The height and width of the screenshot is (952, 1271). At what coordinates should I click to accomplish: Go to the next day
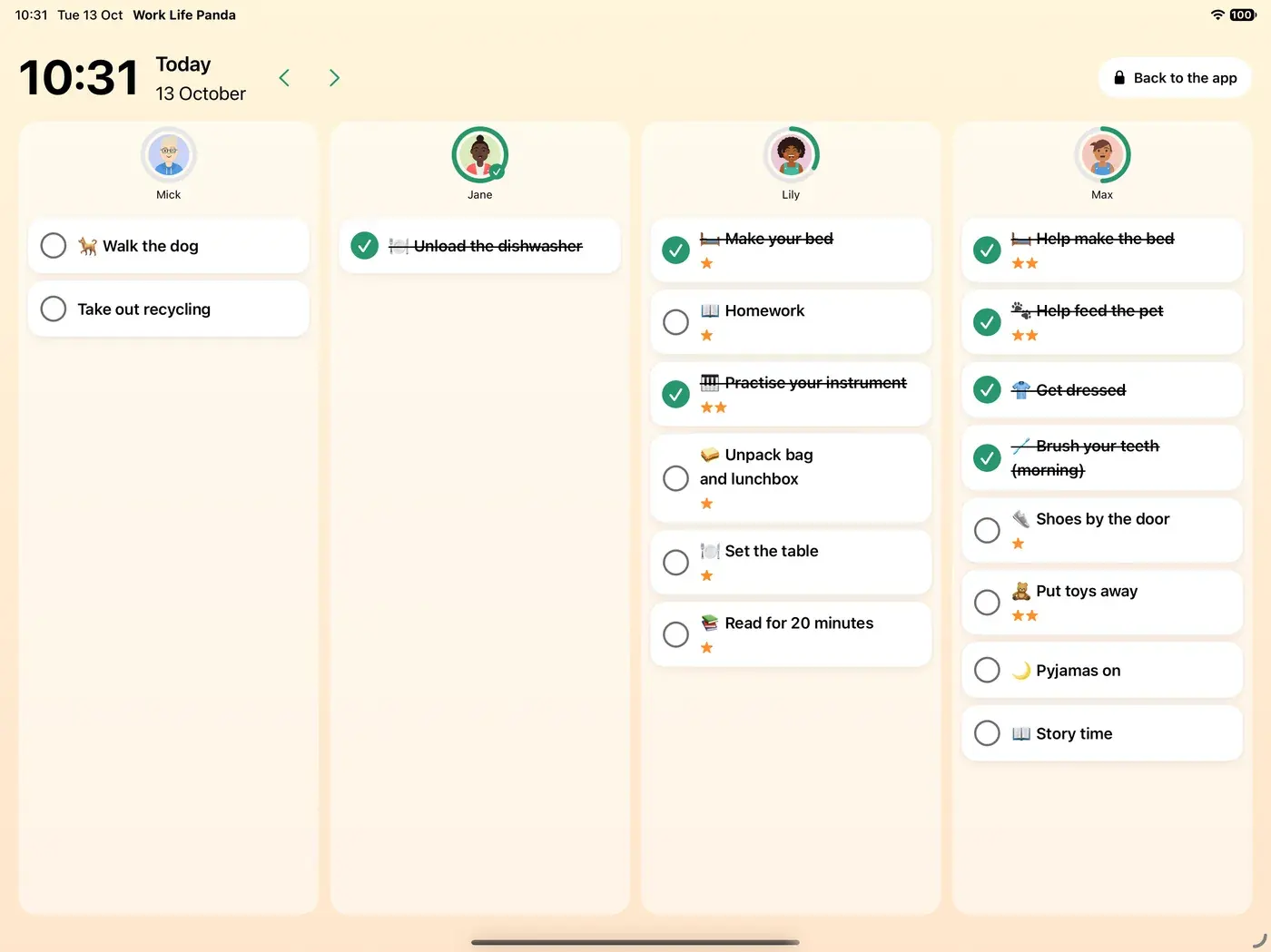click(334, 78)
